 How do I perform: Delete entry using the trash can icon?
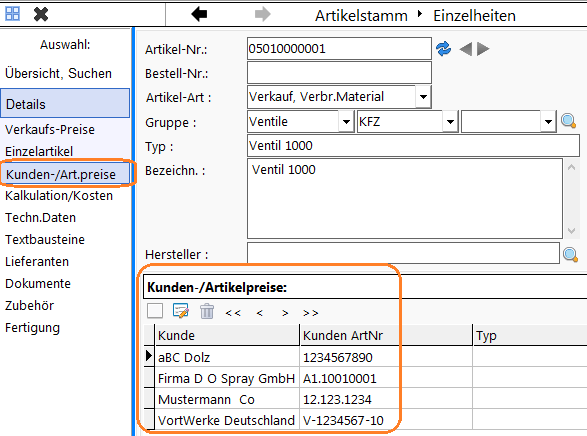[207, 311]
